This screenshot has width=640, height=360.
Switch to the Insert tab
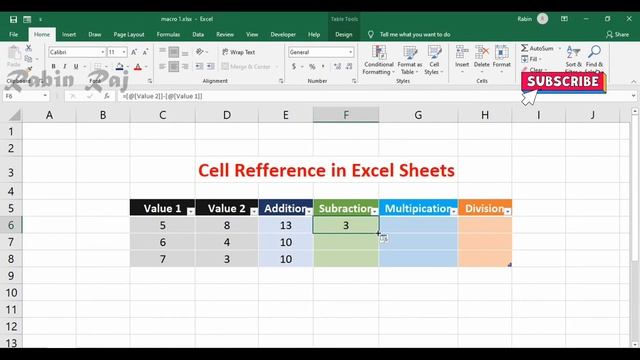tap(69, 35)
